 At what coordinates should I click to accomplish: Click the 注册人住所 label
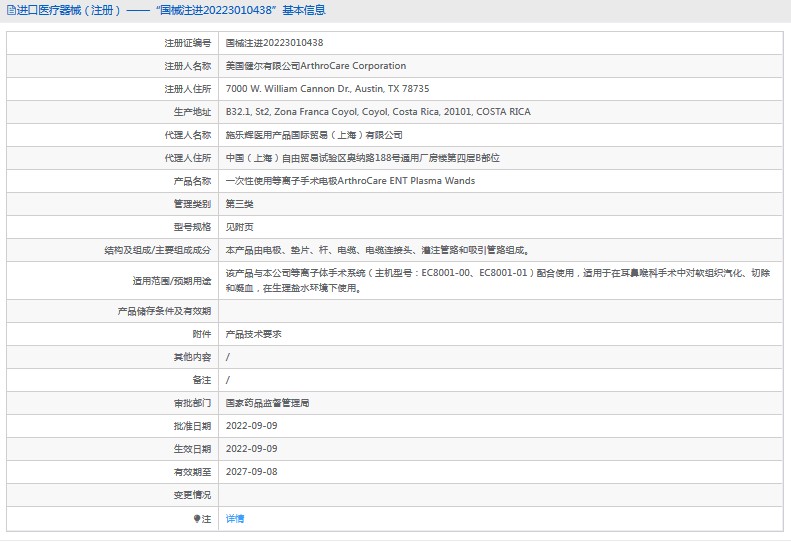coord(188,89)
